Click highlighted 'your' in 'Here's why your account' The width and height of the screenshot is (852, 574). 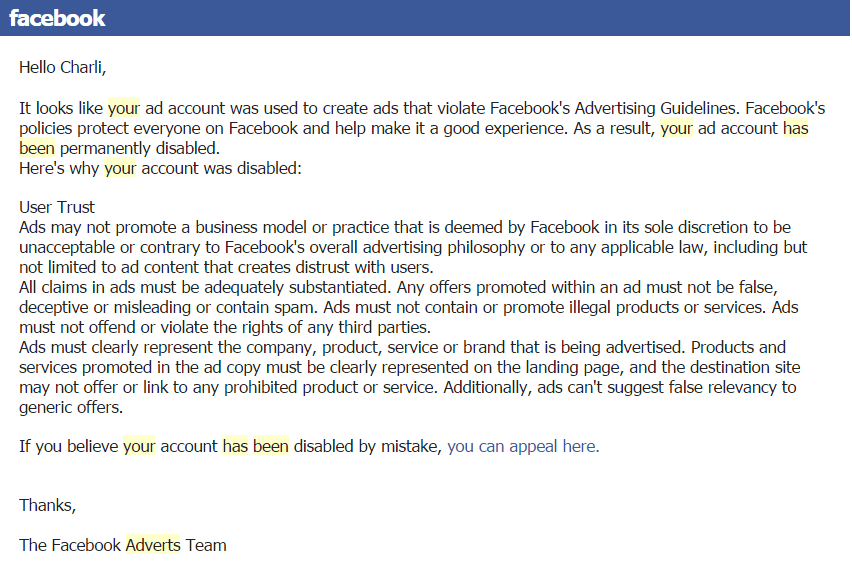click(120, 168)
